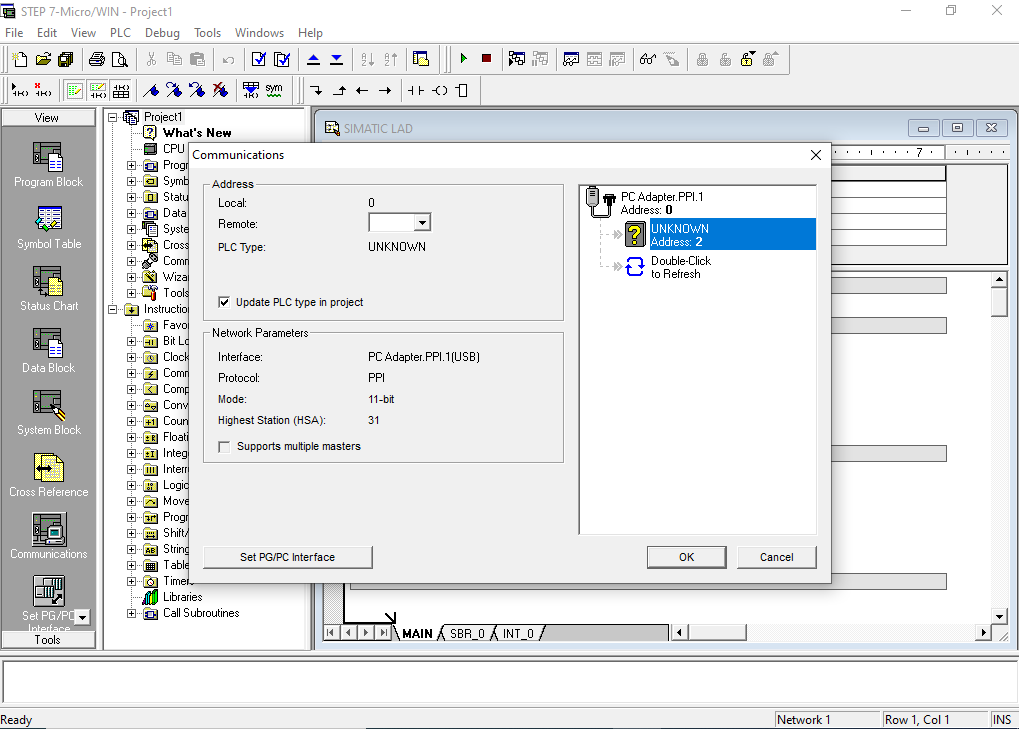
Task: Click the Run (green play) toolbar icon
Action: coord(463,59)
